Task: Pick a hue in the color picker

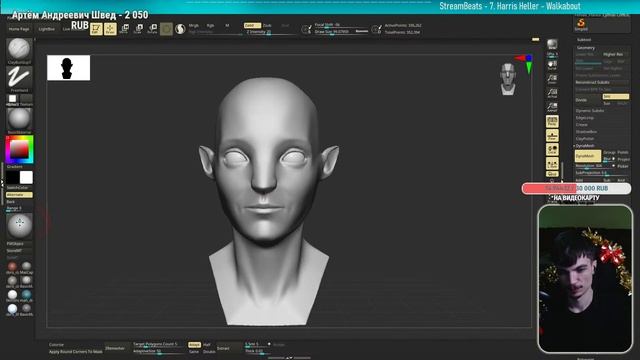Action: pyautogui.click(x=19, y=150)
